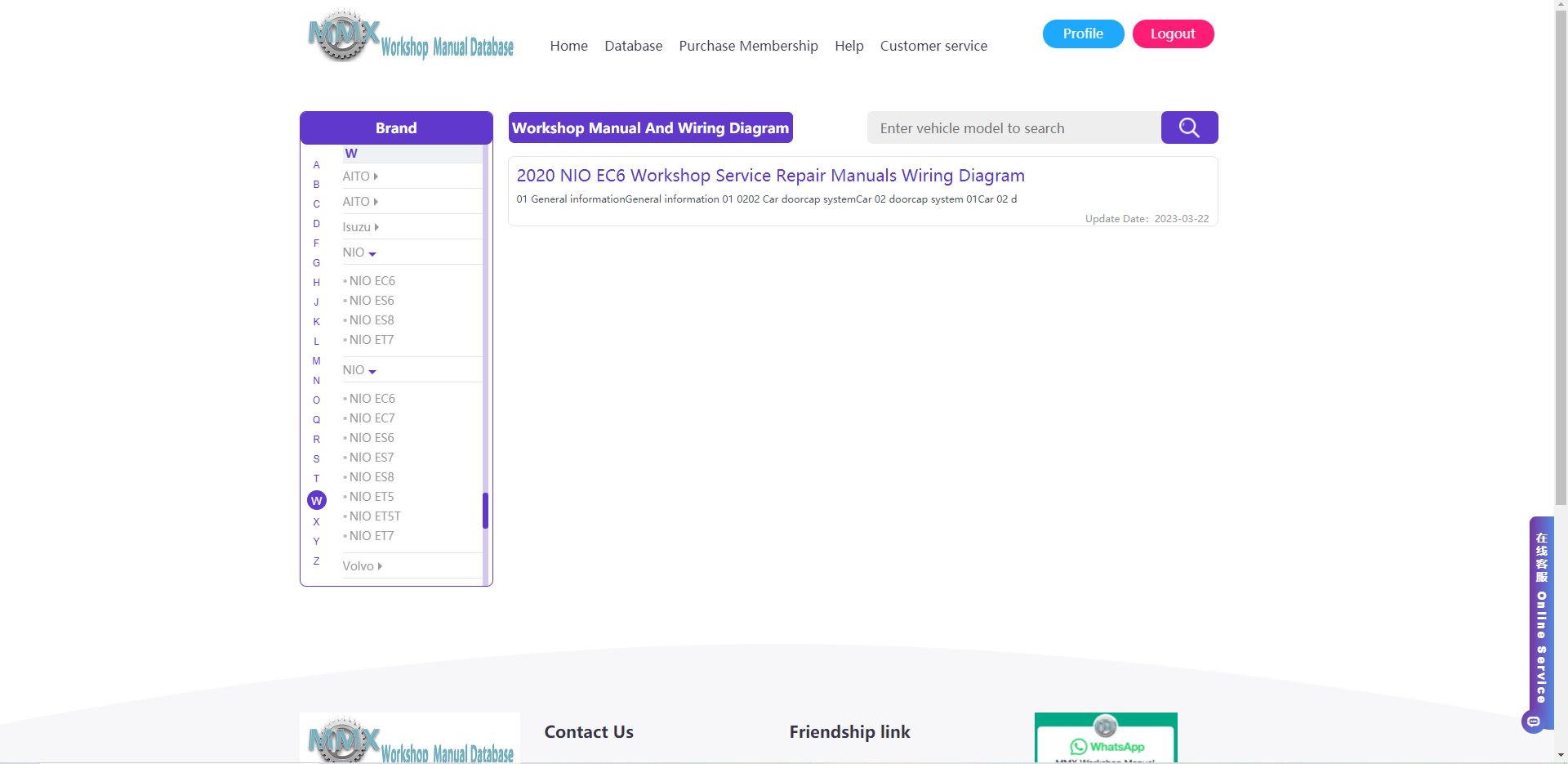
Task: Open 2020 NIO EC6 Workshop Service Repair Manuals link
Action: (x=770, y=176)
